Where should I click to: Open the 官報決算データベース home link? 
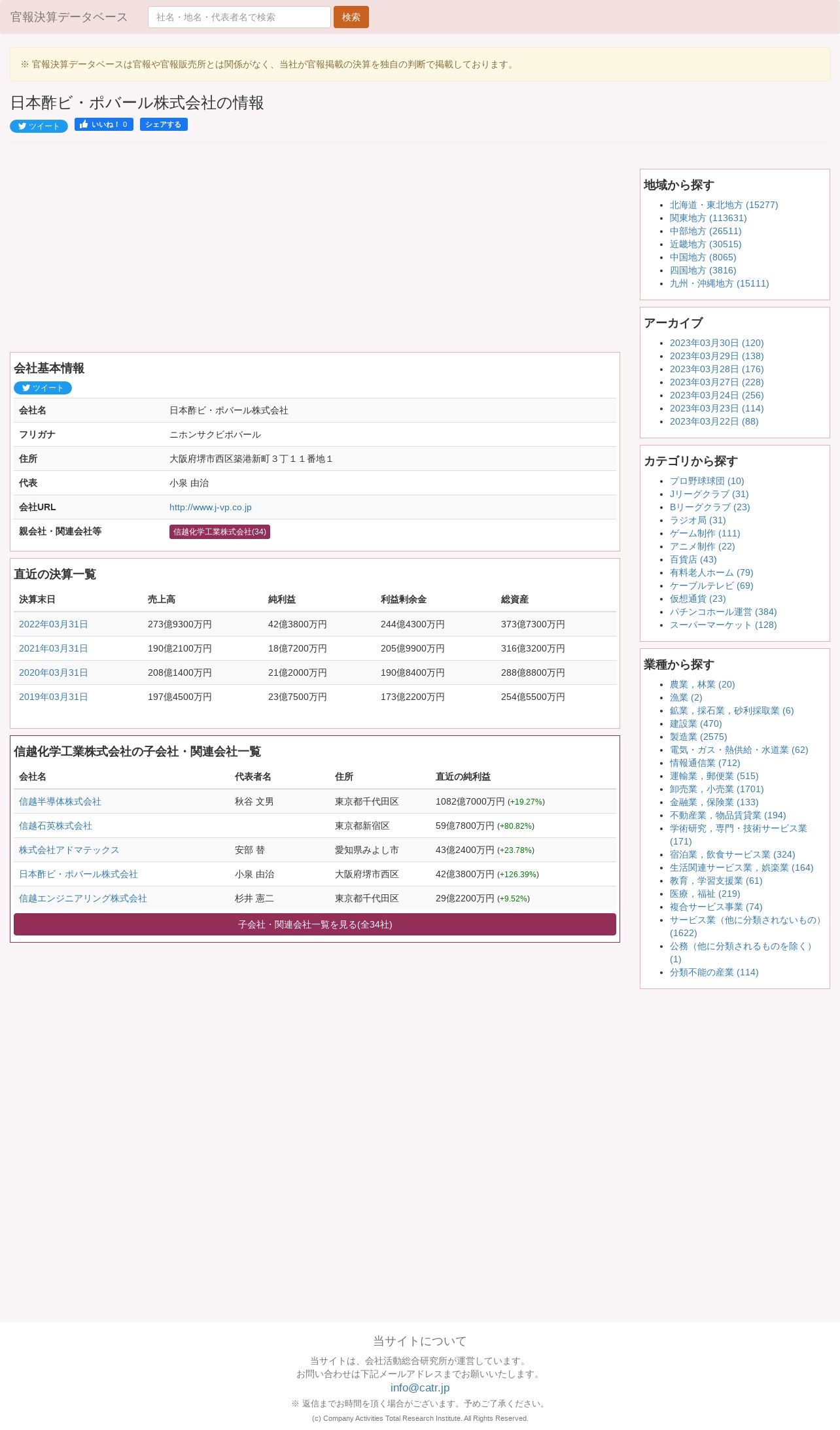(x=69, y=17)
